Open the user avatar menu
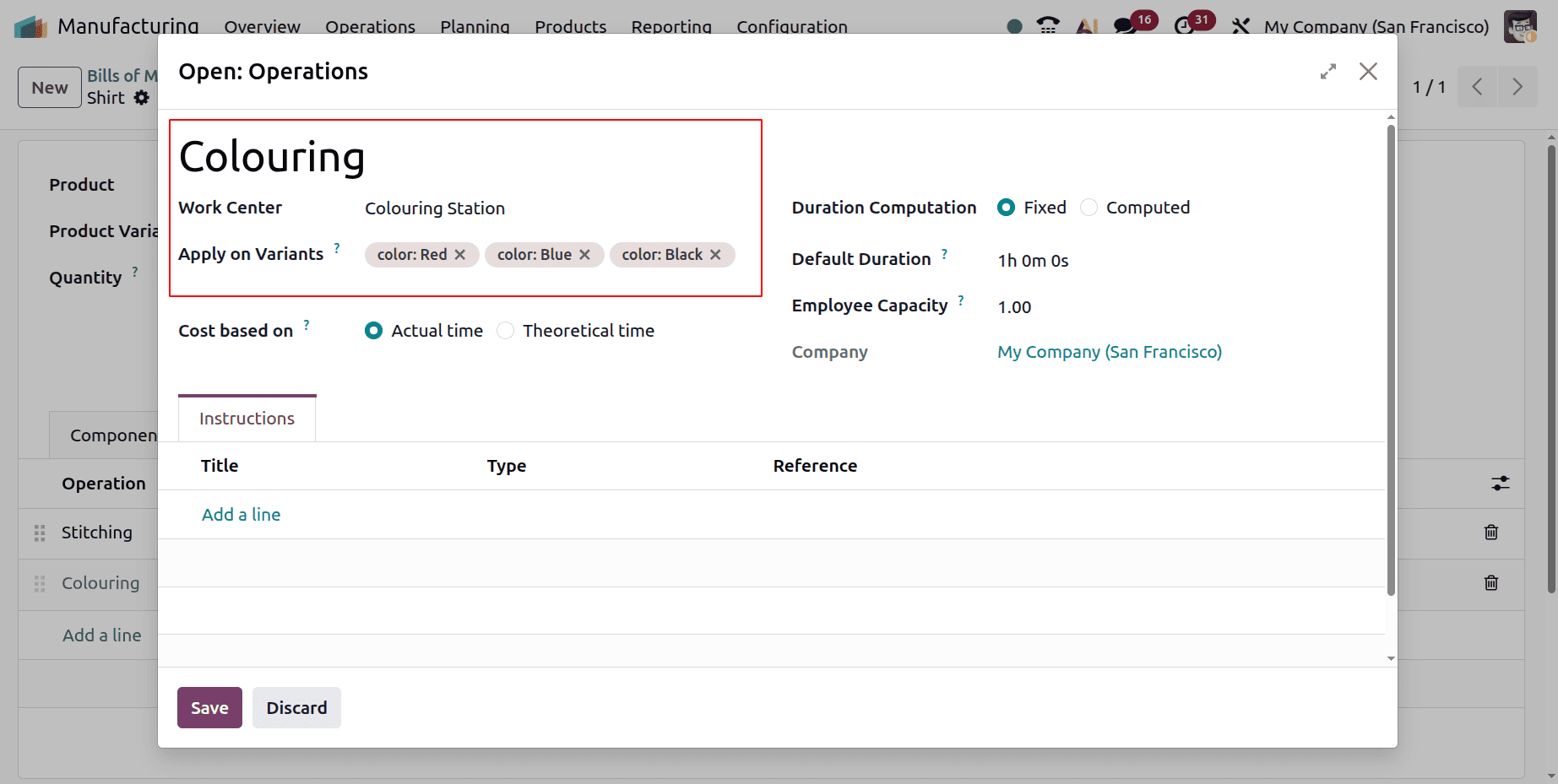 1520,26
